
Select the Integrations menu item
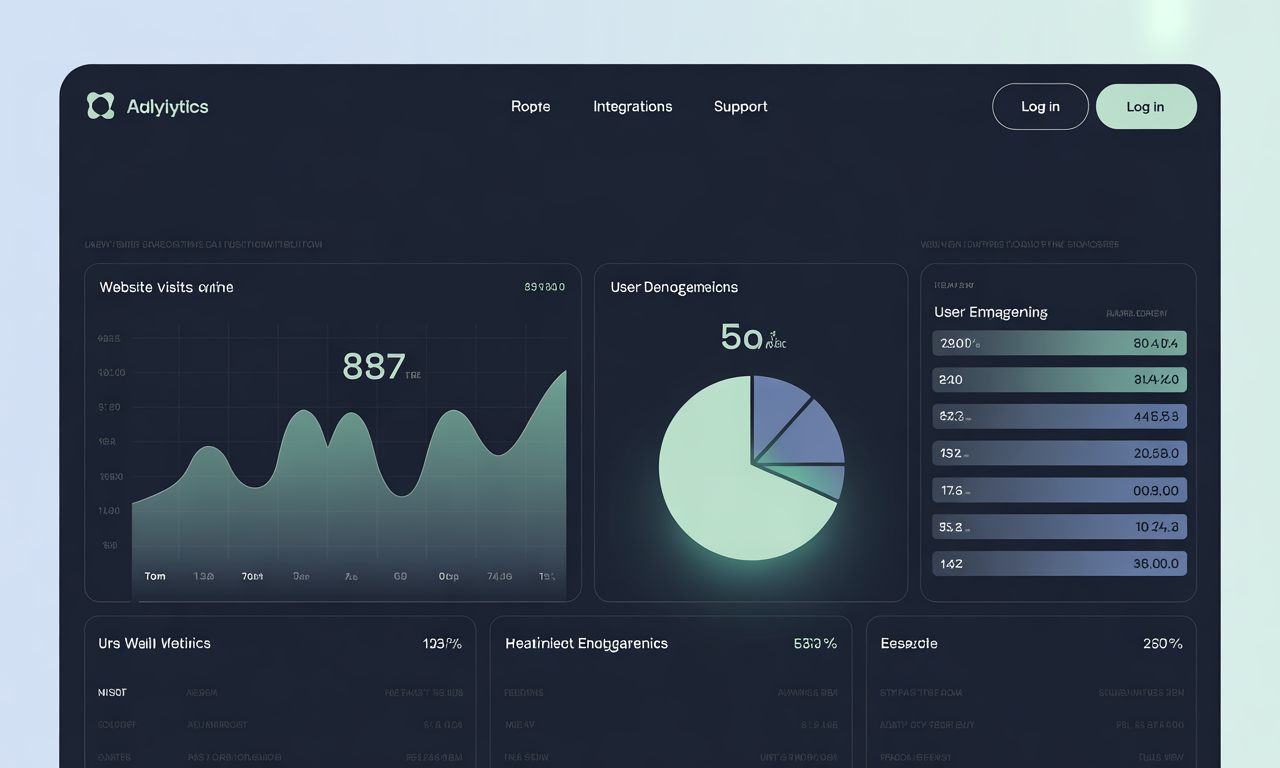point(632,106)
